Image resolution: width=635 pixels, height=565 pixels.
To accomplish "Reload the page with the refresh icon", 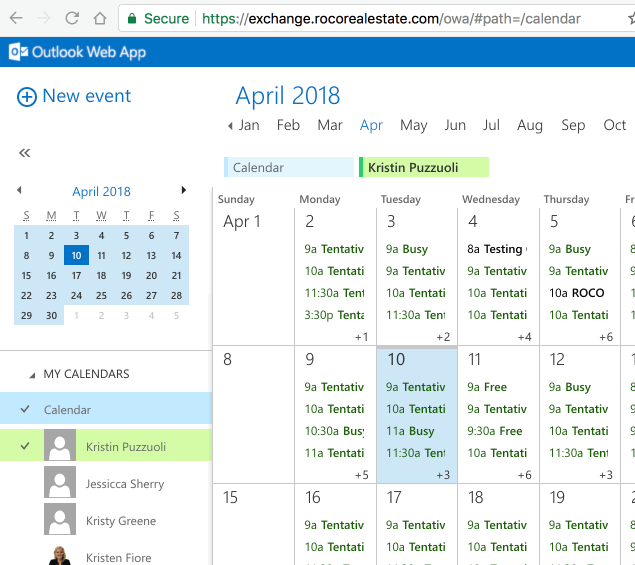I will 72,18.
